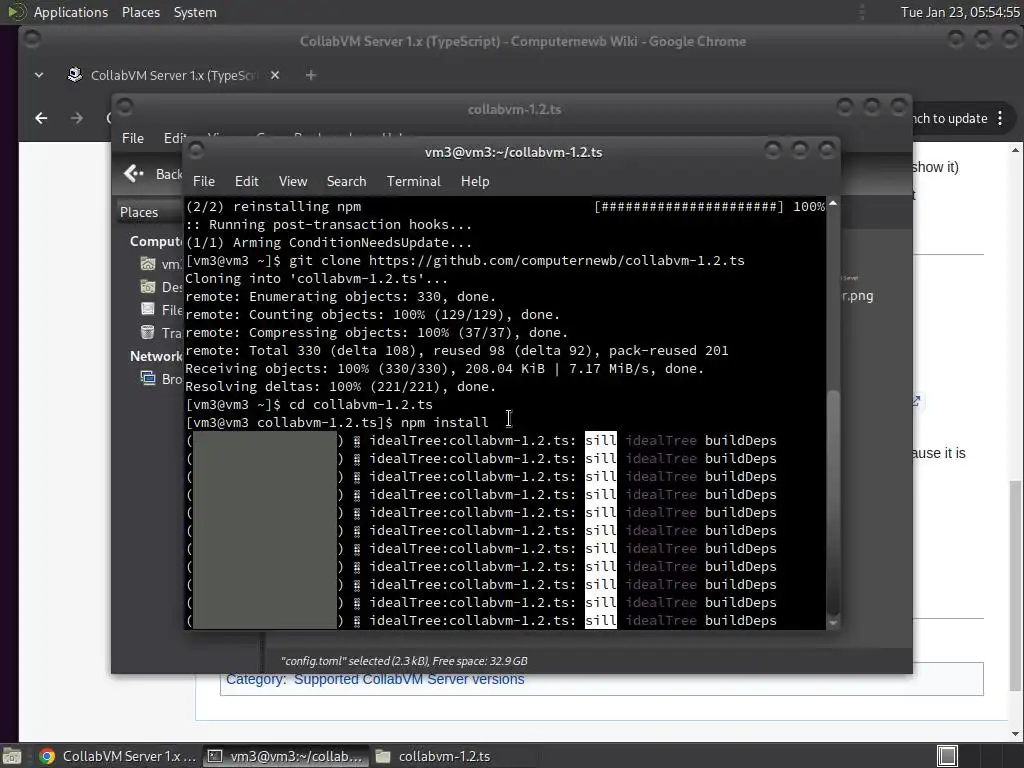Viewport: 1024px width, 768px height.
Task: Close the CollabVM Server 1.x Chrome tab
Action: (x=275, y=75)
